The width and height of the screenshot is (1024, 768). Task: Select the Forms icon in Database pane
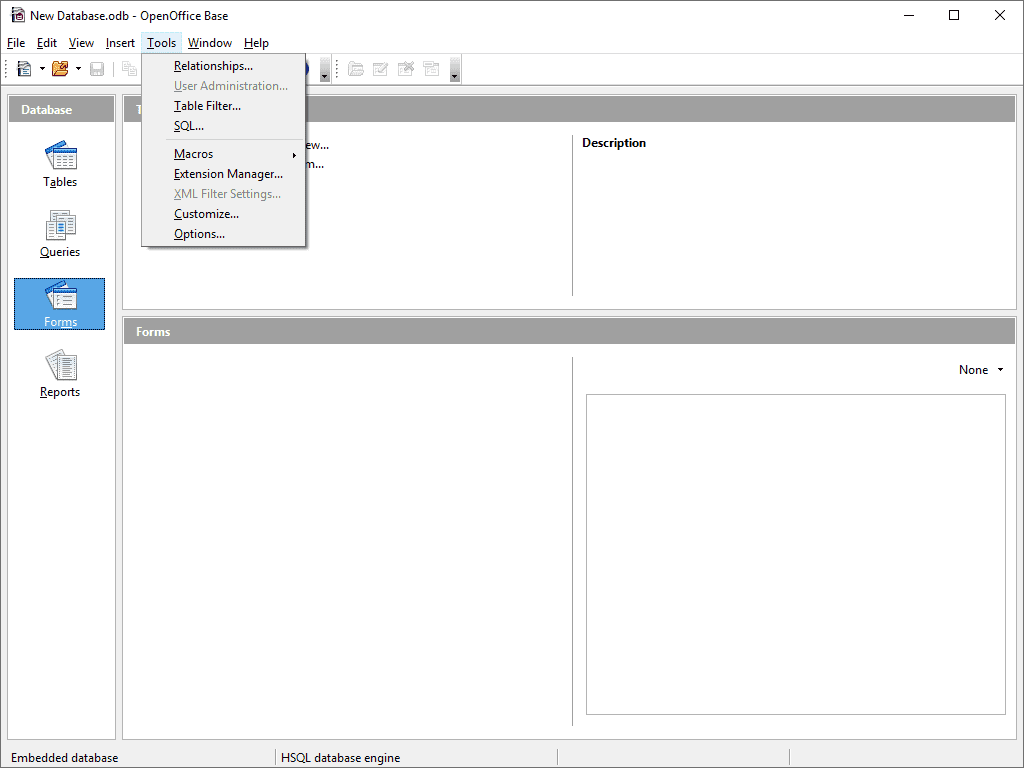click(x=59, y=304)
